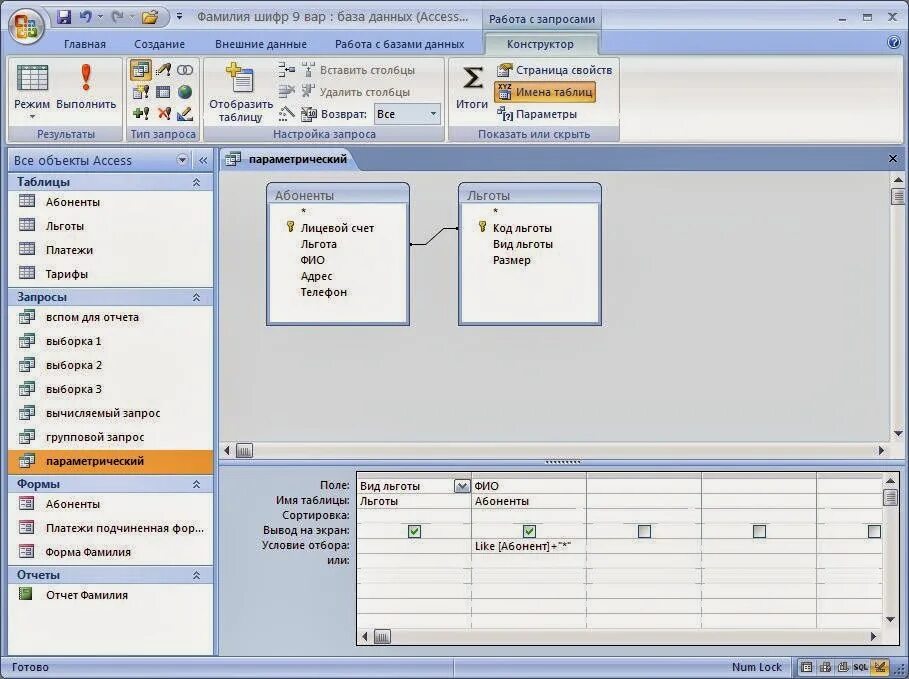Collapse the Отчеты group
Image resolution: width=909 pixels, height=679 pixels.
point(196,575)
